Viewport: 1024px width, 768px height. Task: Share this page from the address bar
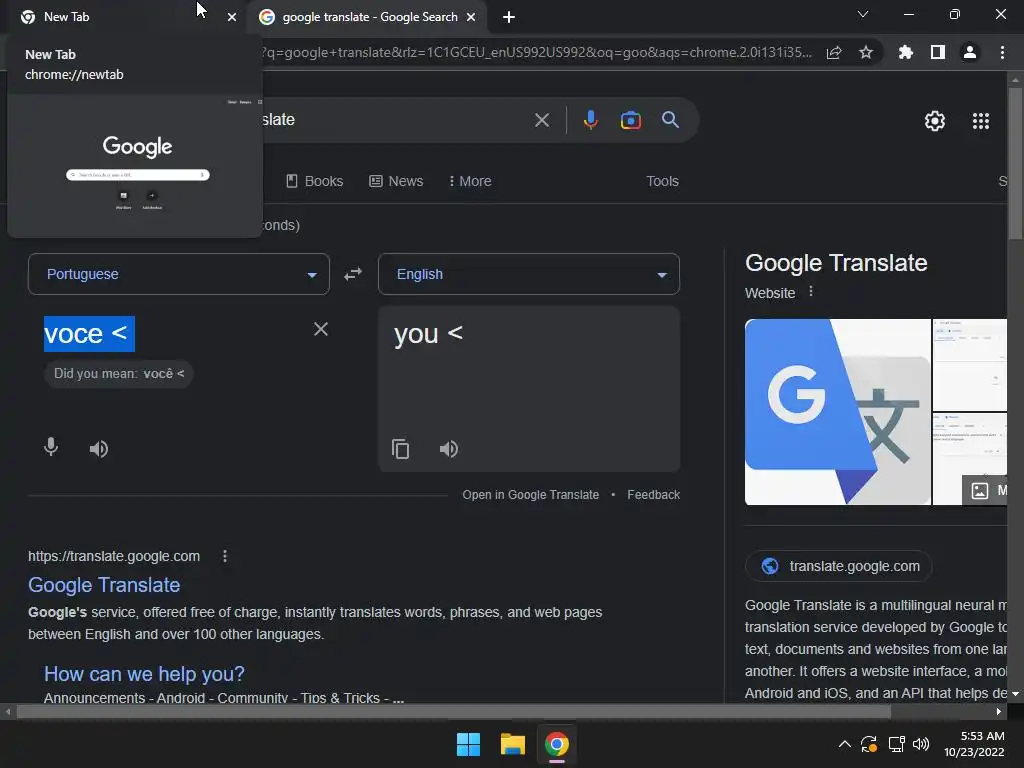tap(834, 53)
